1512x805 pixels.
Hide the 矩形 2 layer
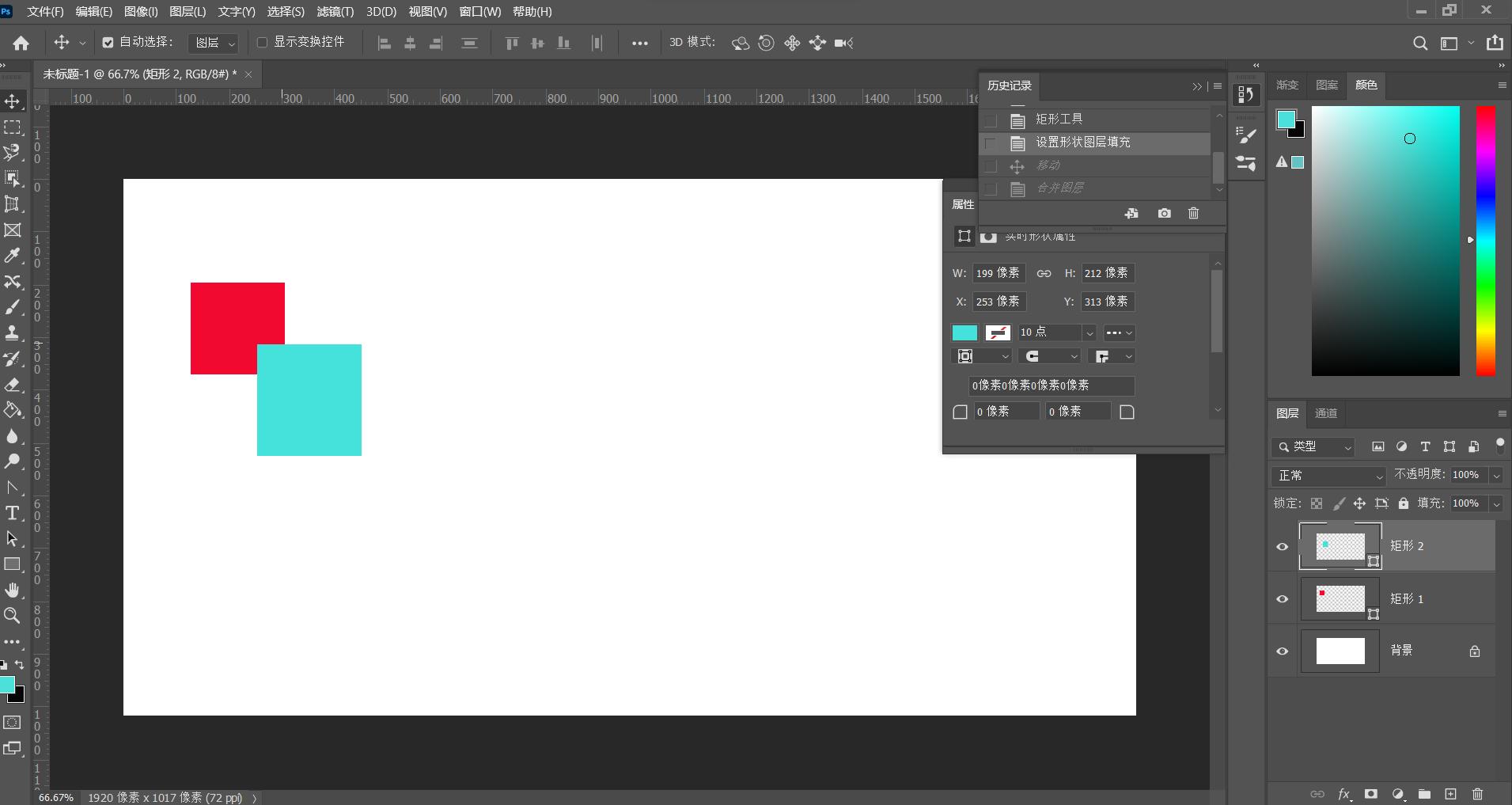click(x=1283, y=546)
